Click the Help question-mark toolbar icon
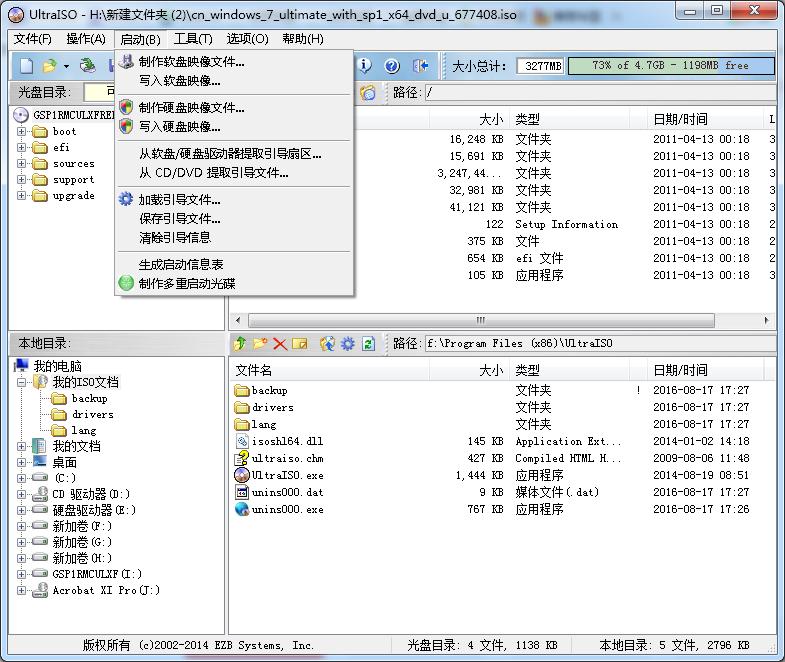The width and height of the screenshot is (785, 662). (x=392, y=66)
